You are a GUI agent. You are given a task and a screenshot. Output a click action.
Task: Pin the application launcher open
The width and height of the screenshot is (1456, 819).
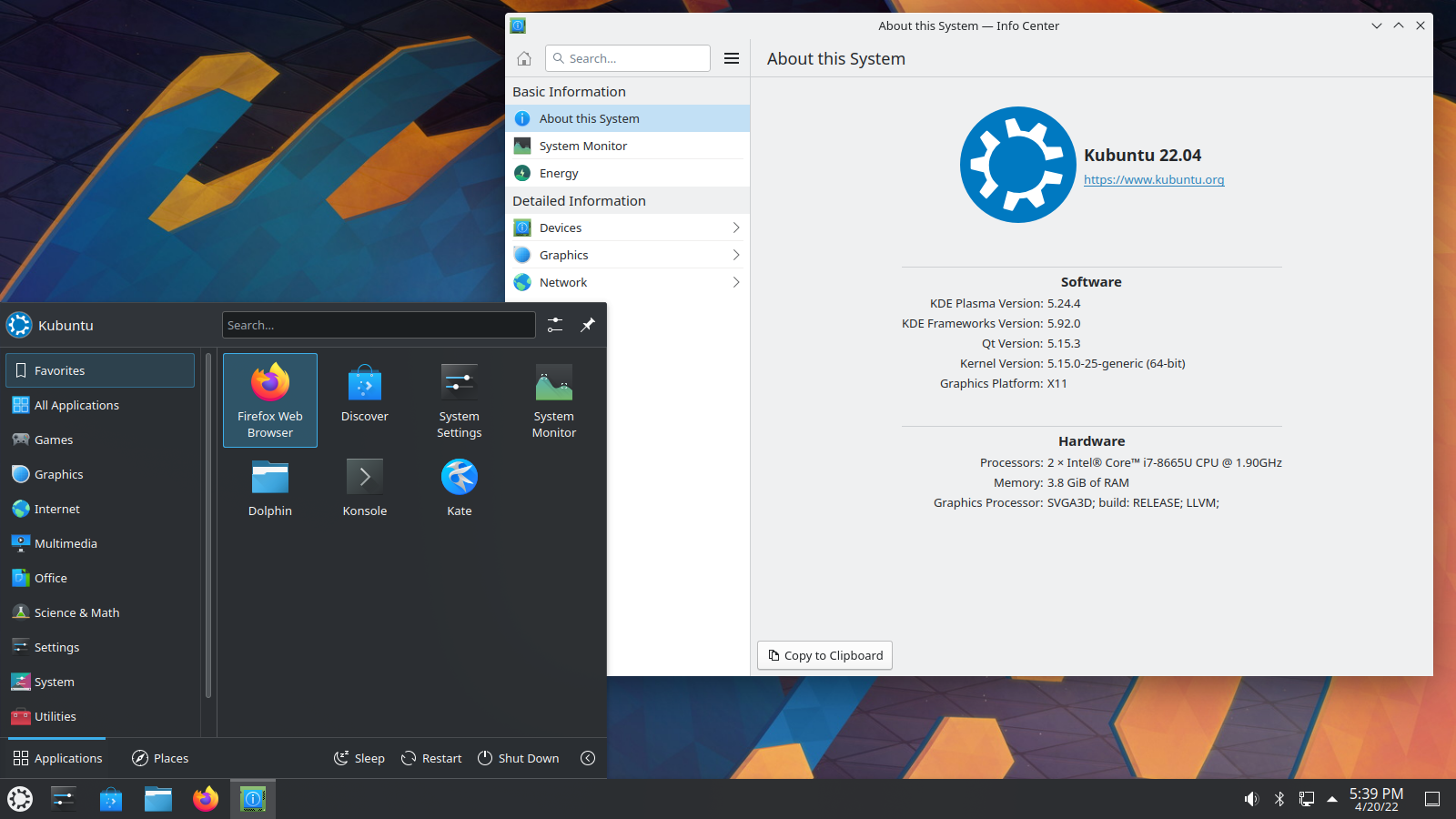tap(587, 325)
